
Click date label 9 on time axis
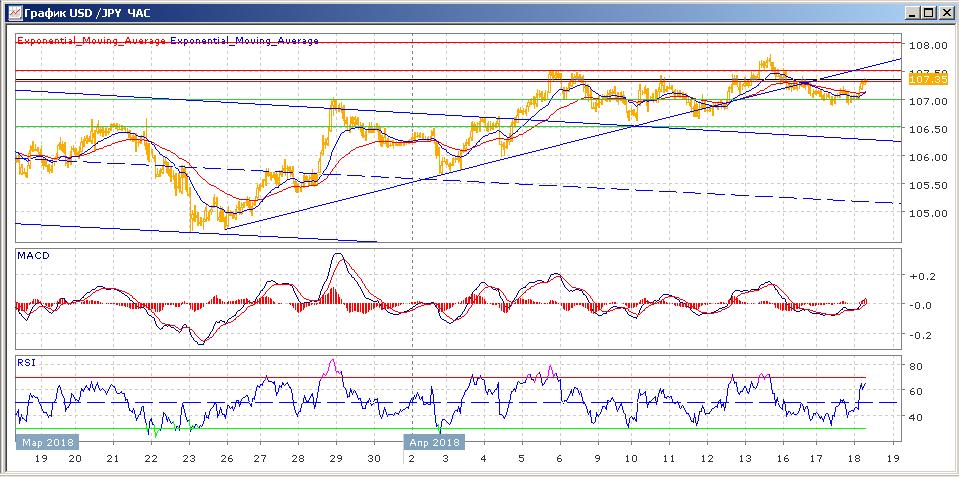pos(598,459)
